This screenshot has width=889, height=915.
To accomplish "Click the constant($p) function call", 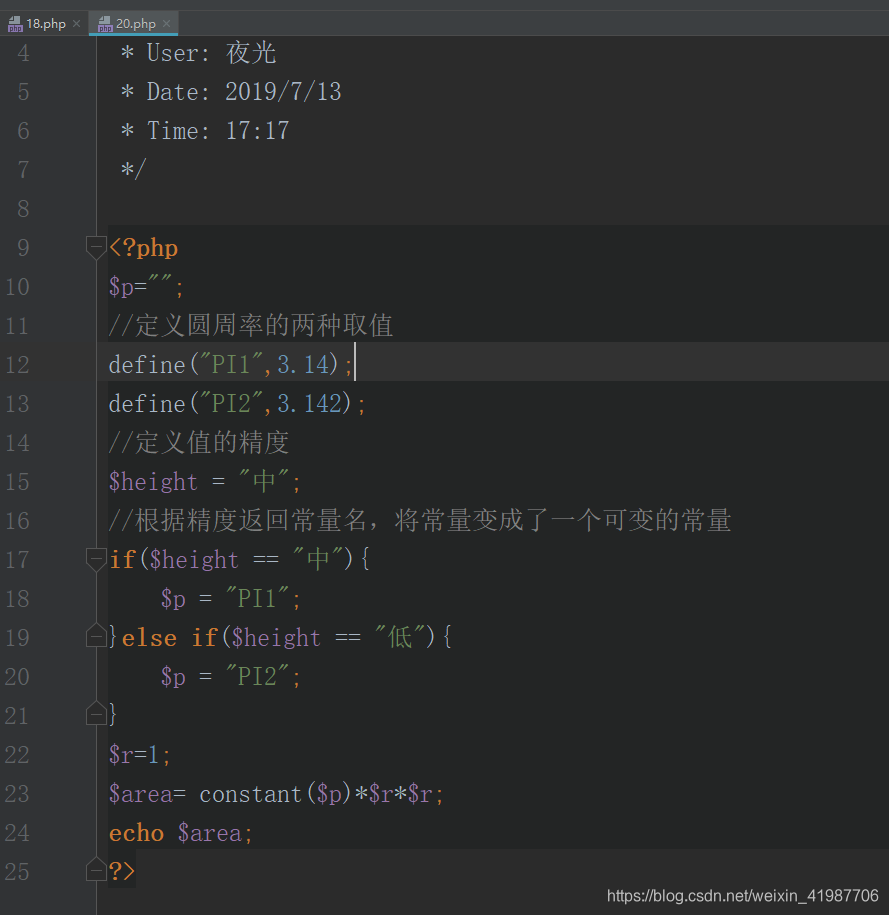I will point(275,794).
